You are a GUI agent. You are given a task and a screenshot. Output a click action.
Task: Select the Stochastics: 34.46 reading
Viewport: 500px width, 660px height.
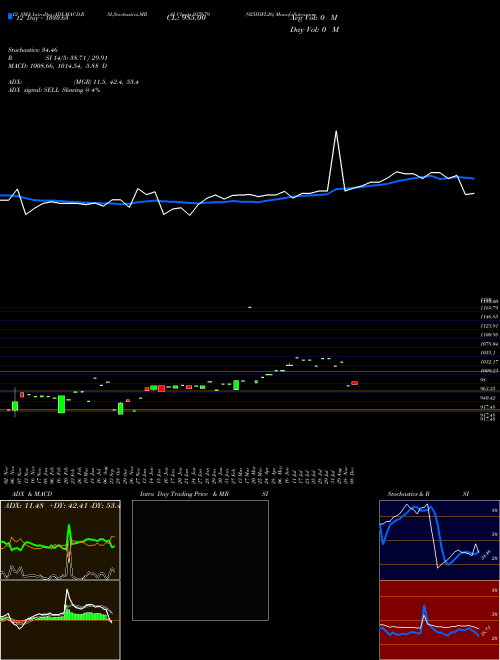click(x=33, y=50)
